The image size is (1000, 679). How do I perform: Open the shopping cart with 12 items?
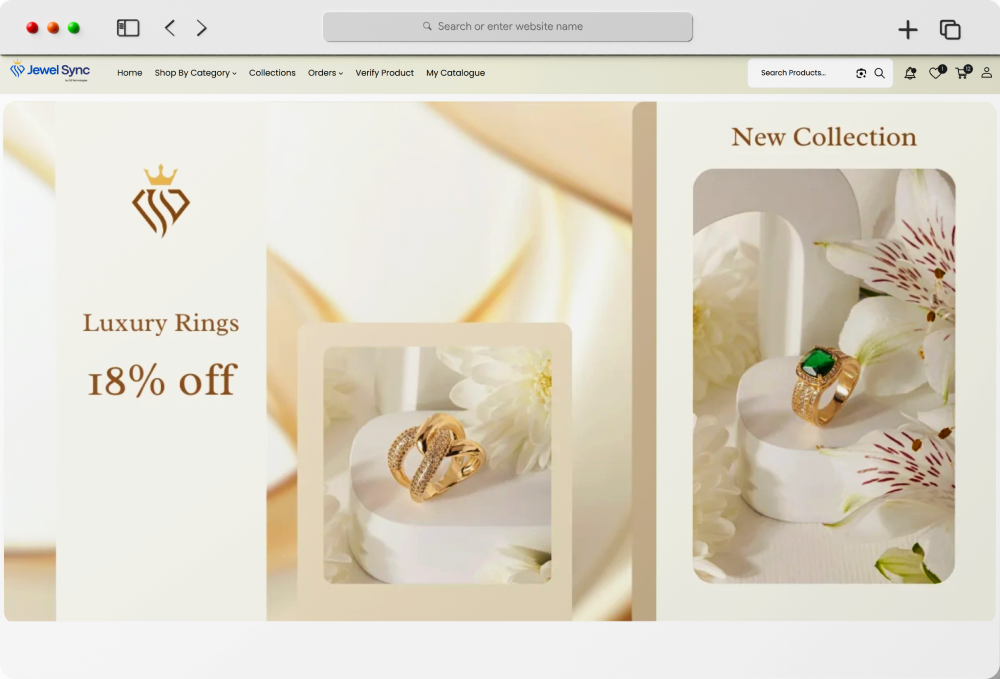click(961, 73)
